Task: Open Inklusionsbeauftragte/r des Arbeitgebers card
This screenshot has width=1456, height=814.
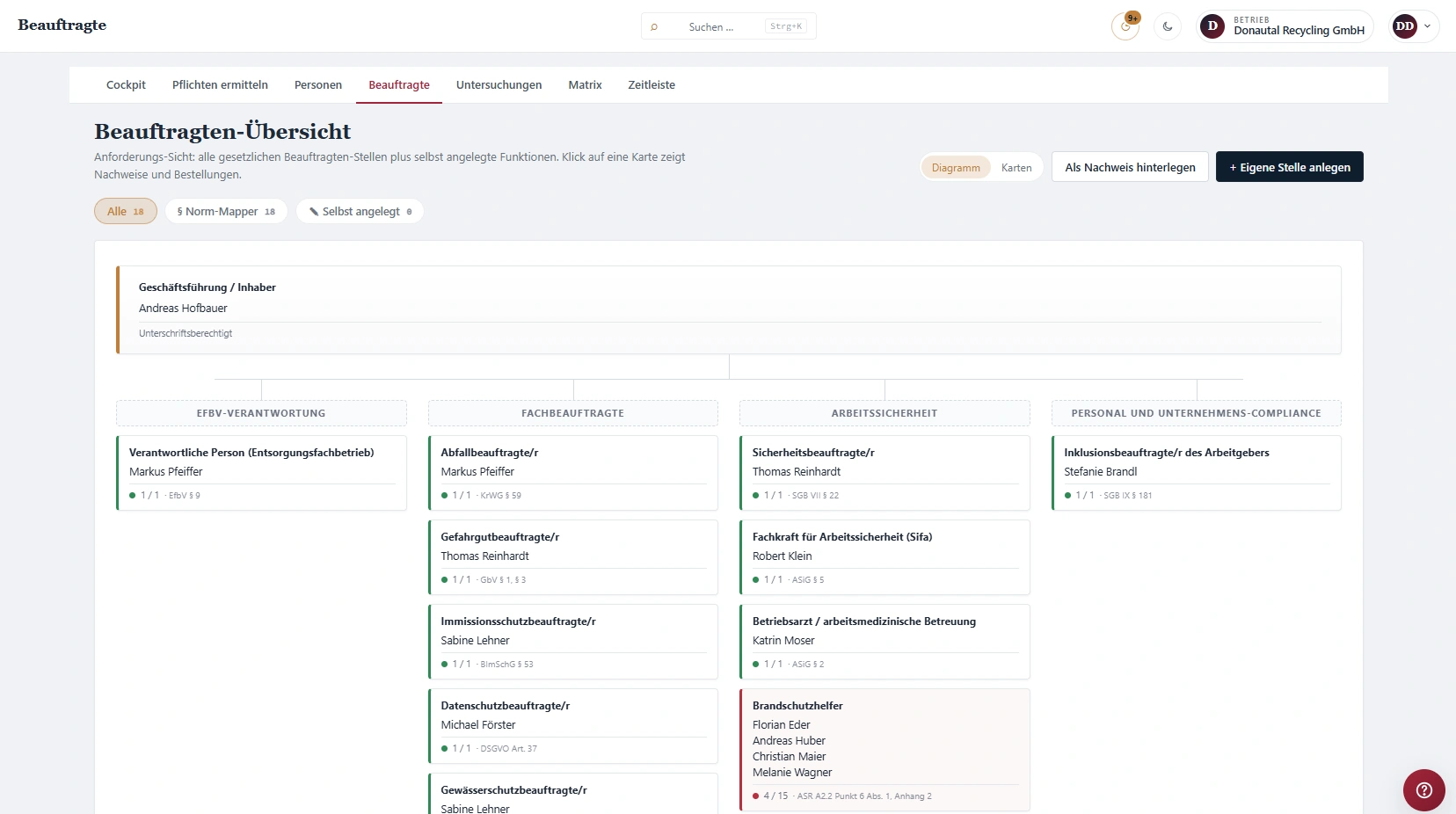Action: coord(1197,473)
